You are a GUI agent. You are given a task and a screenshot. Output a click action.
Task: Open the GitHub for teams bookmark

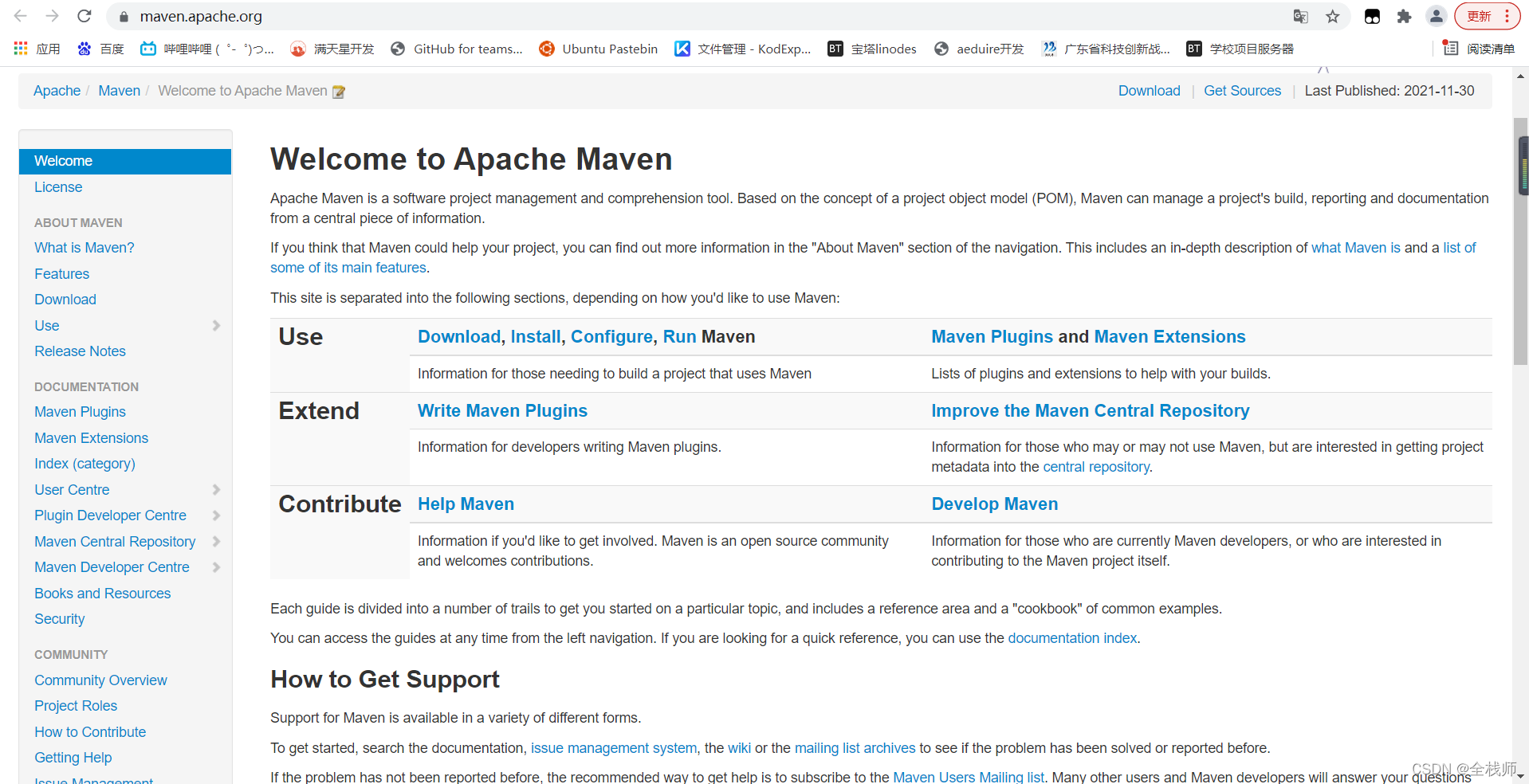457,49
